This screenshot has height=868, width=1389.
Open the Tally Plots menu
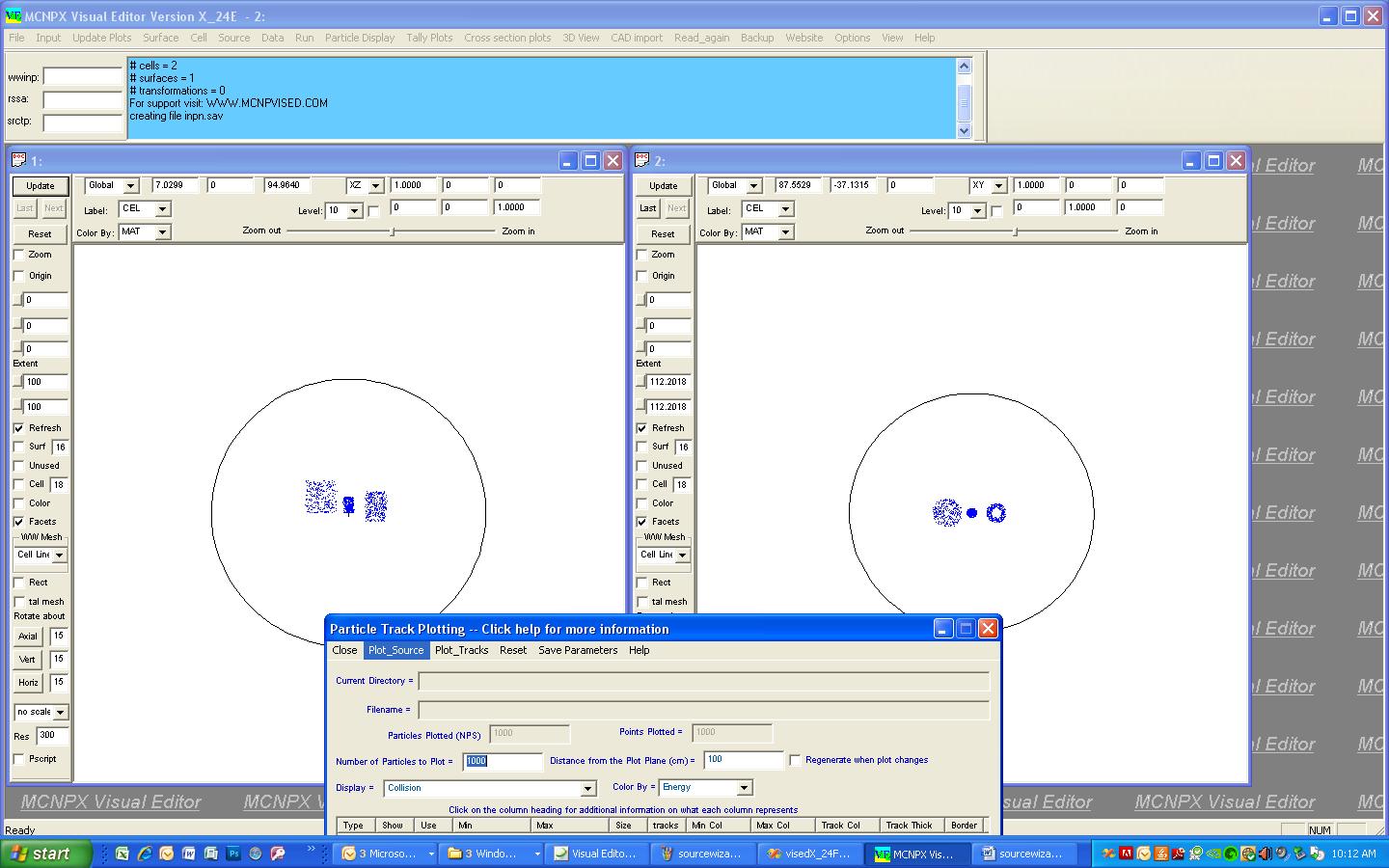[x=429, y=38]
